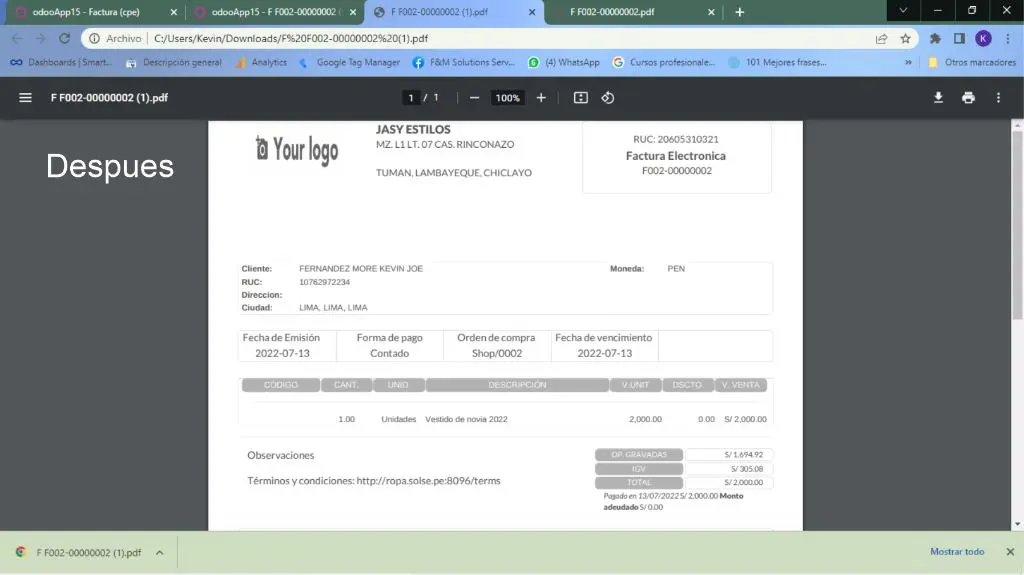Screen dimensions: 1024x575
Task: Bookmark this page with the star icon
Action: point(905,39)
